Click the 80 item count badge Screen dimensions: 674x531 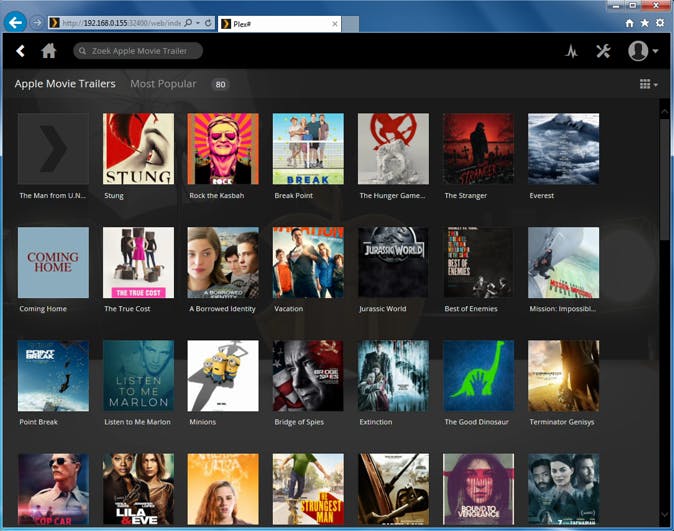click(x=220, y=85)
